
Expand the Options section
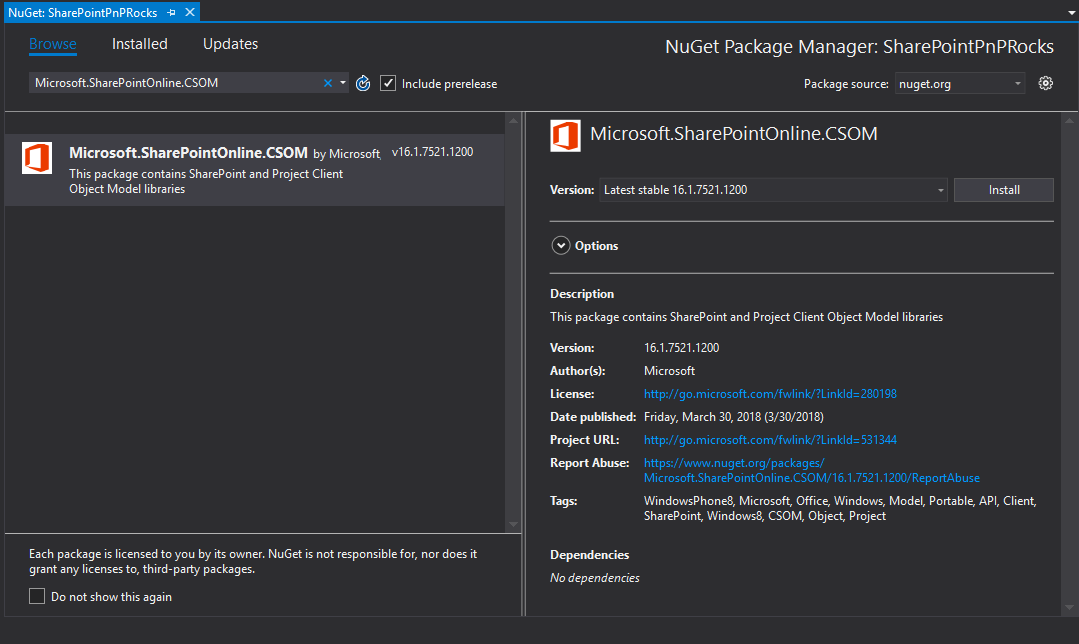[x=559, y=246]
